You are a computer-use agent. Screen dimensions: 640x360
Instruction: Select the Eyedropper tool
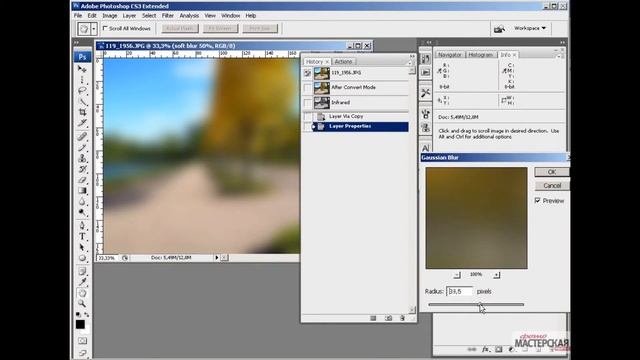coord(82,282)
